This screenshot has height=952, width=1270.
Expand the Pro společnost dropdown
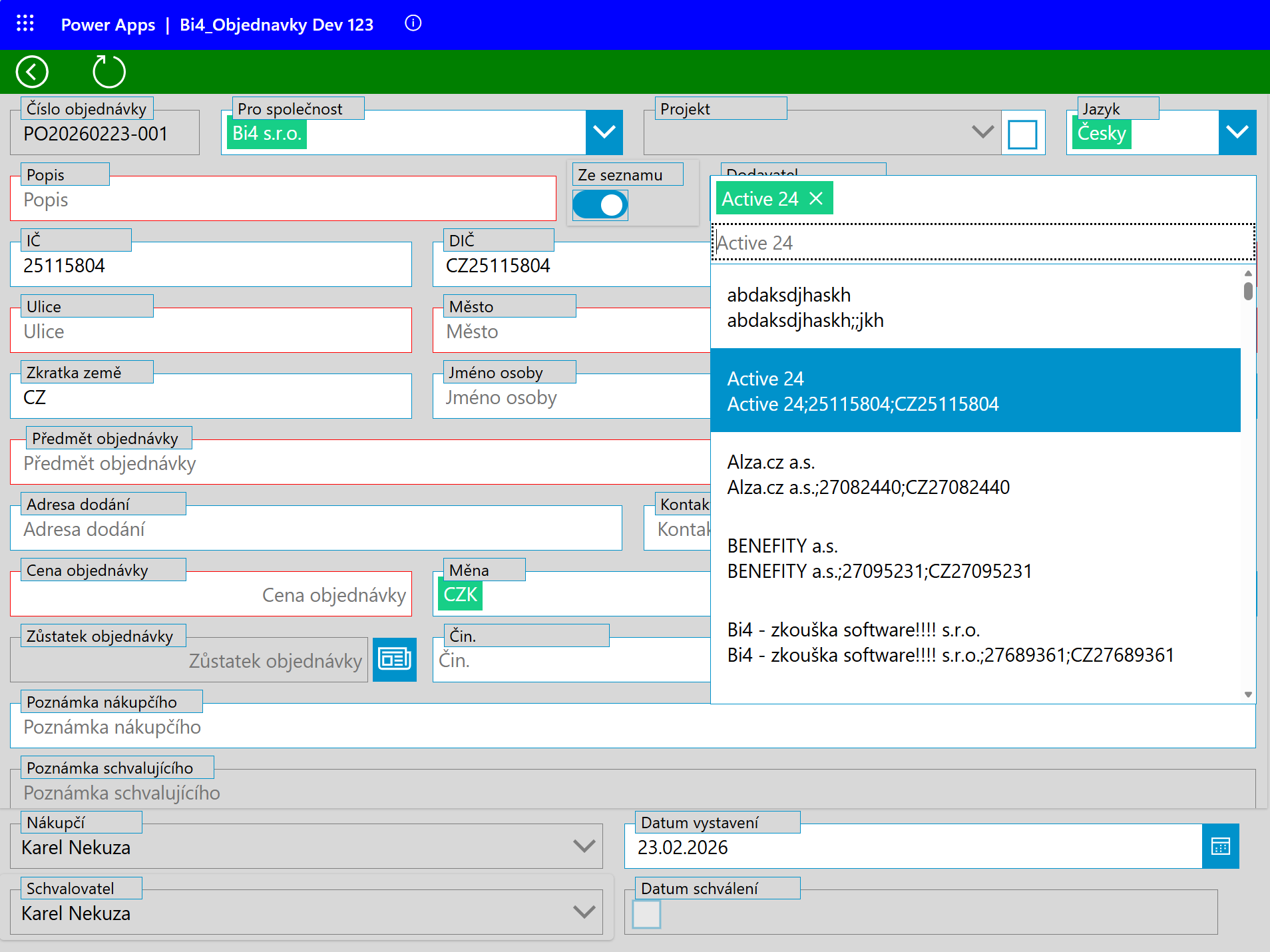click(604, 132)
